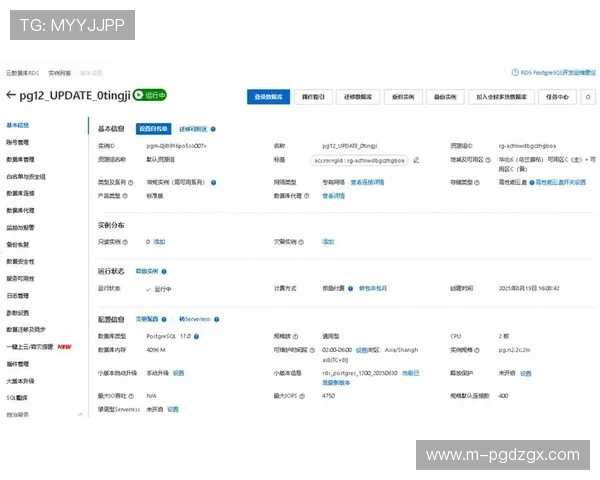Screen dimensions: 600x480
Task: Click the 设置白名单 button
Action: point(152,129)
